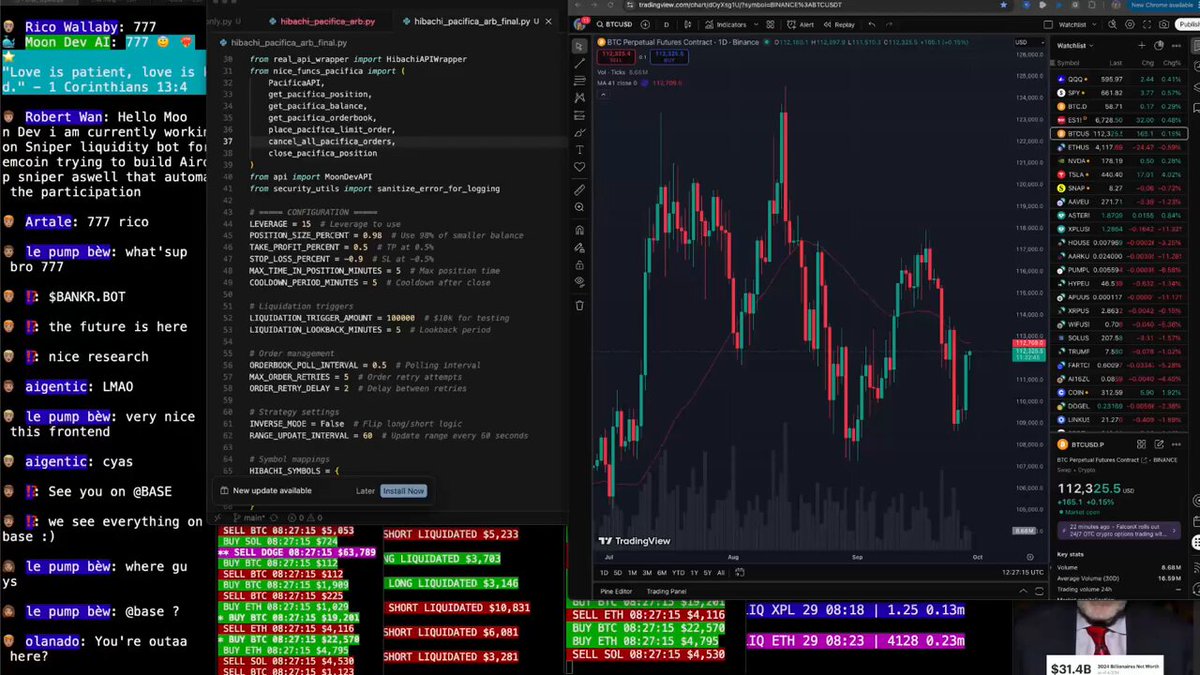
Task: Undo the last chart action
Action: pyautogui.click(x=872, y=24)
